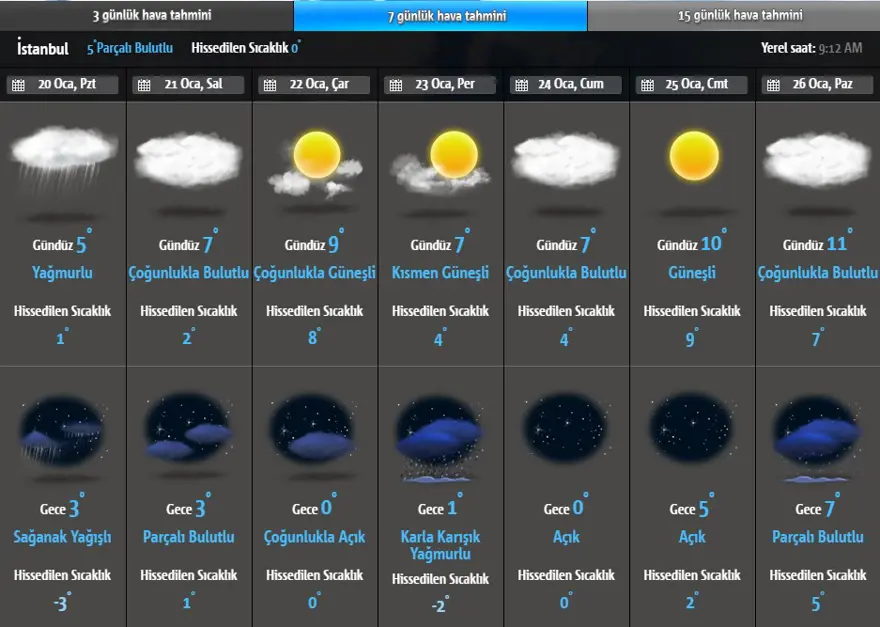Click the sun icon for 25 Oca daytime
880x627 pixels.
[694, 157]
